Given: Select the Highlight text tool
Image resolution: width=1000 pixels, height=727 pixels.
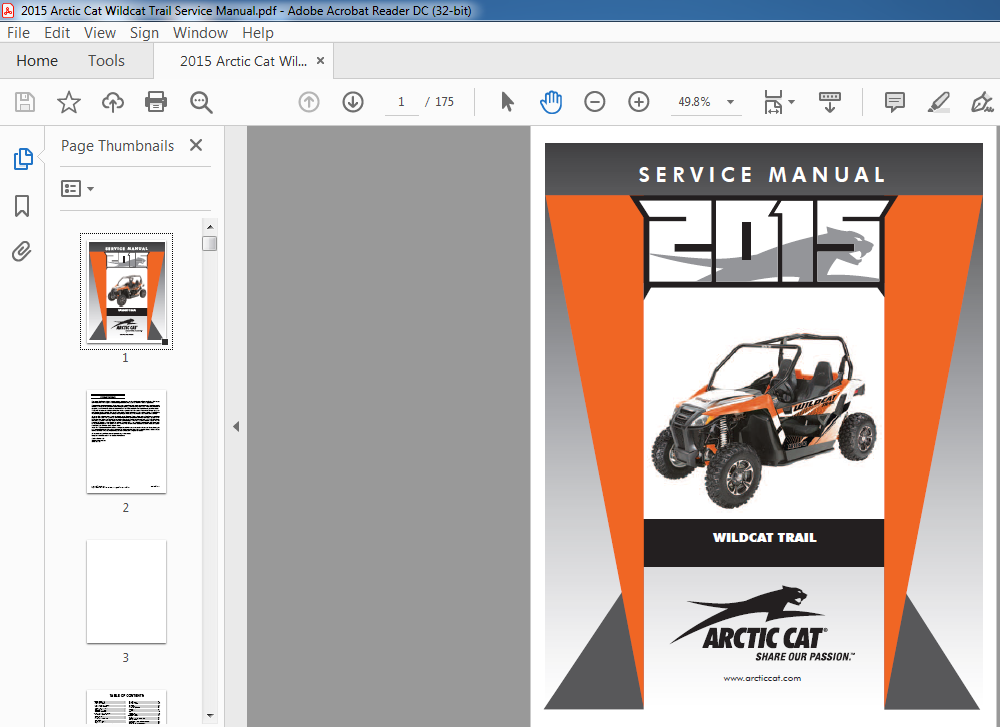Looking at the screenshot, I should [939, 102].
